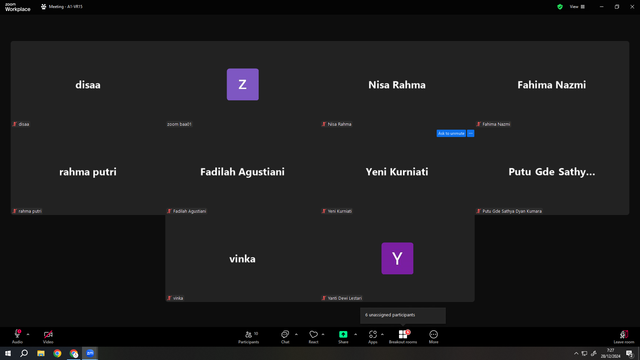Select Fahima Nazmi video tile
This screenshot has width=640, height=360.
pos(552,84)
